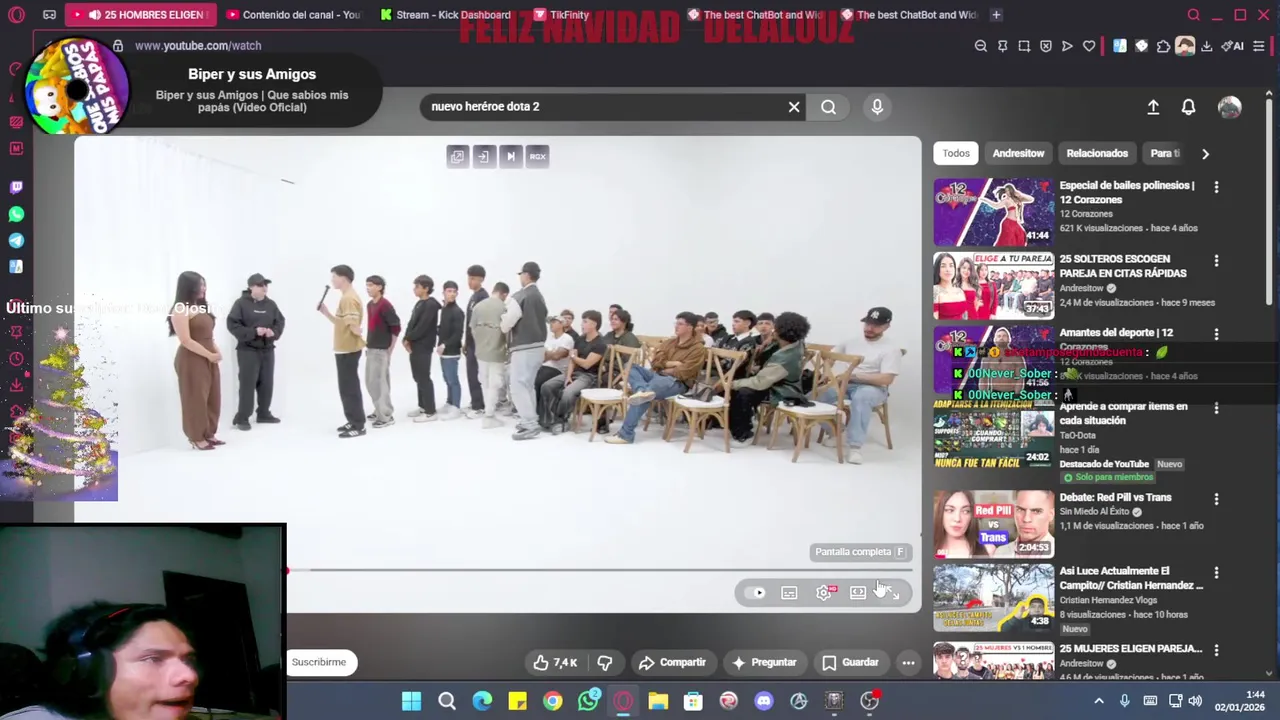
Task: Click the Compartir share button
Action: pyautogui.click(x=672, y=662)
